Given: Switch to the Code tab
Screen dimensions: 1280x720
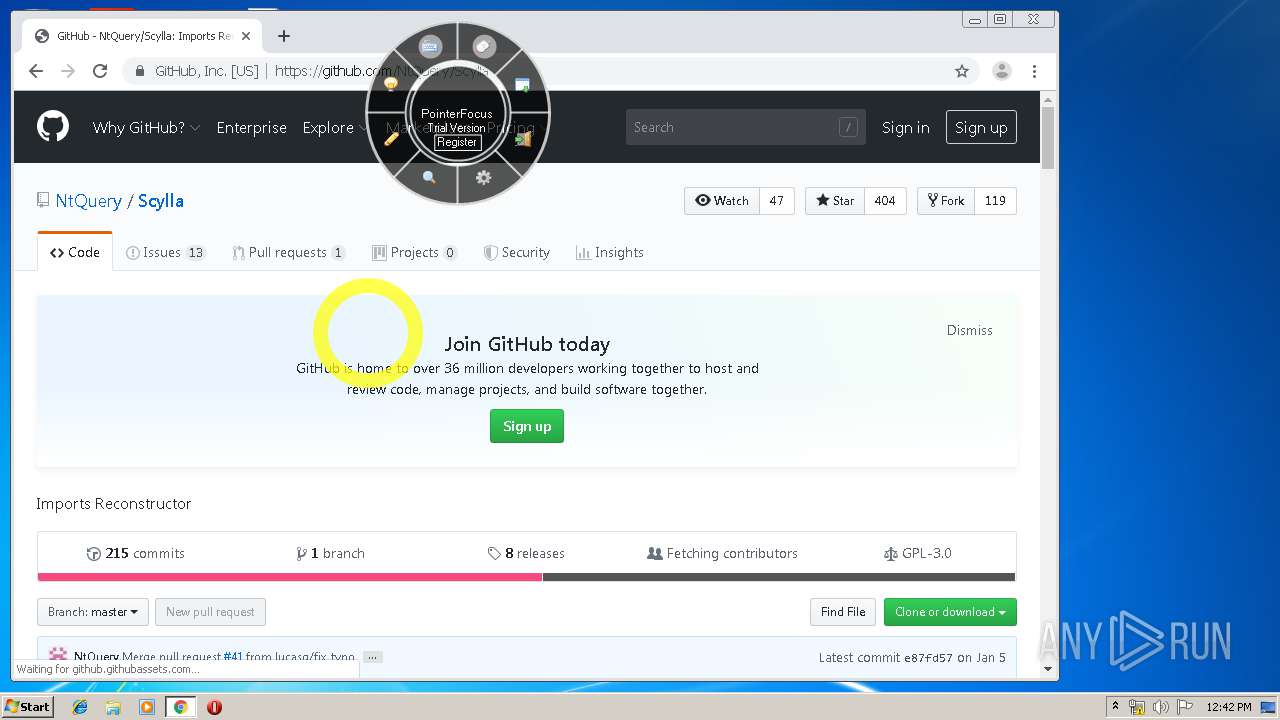Looking at the screenshot, I should point(75,252).
